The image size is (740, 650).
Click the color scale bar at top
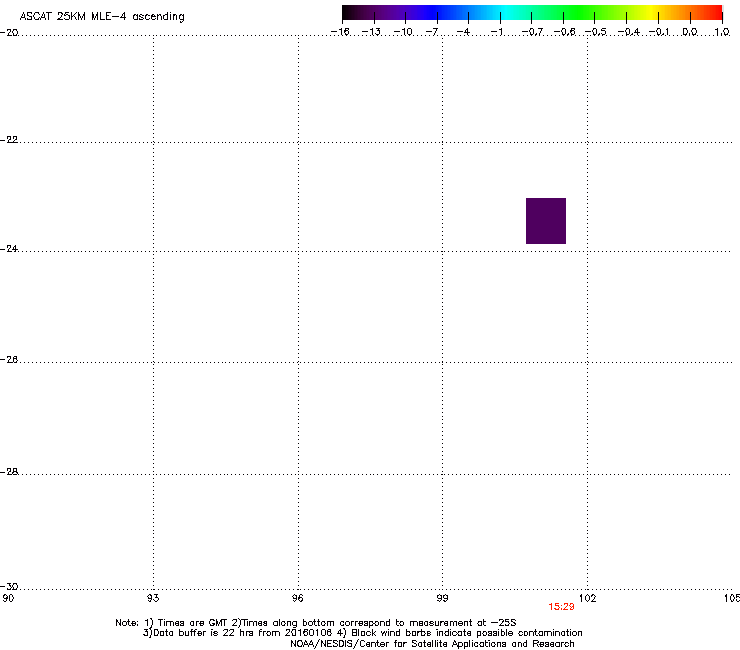pos(532,13)
